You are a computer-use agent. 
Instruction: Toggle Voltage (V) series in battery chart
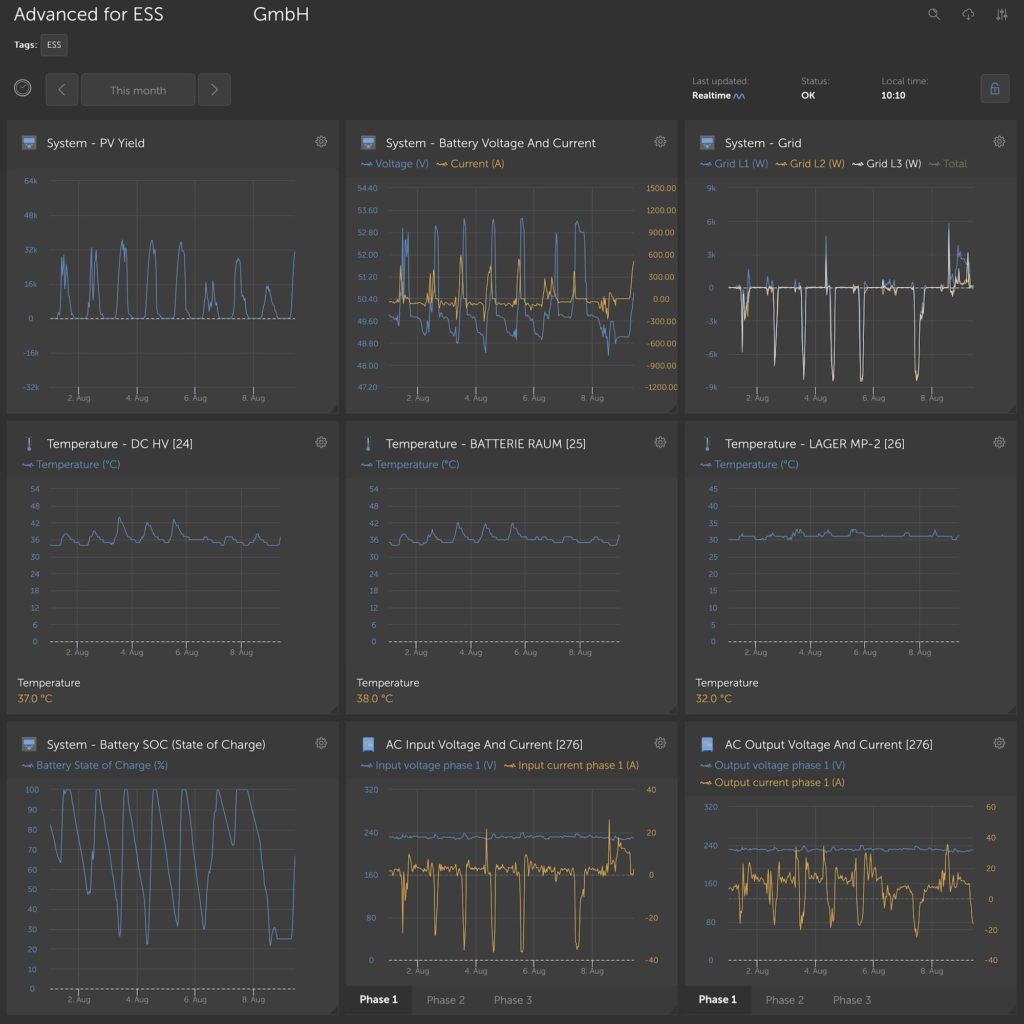tap(394, 164)
